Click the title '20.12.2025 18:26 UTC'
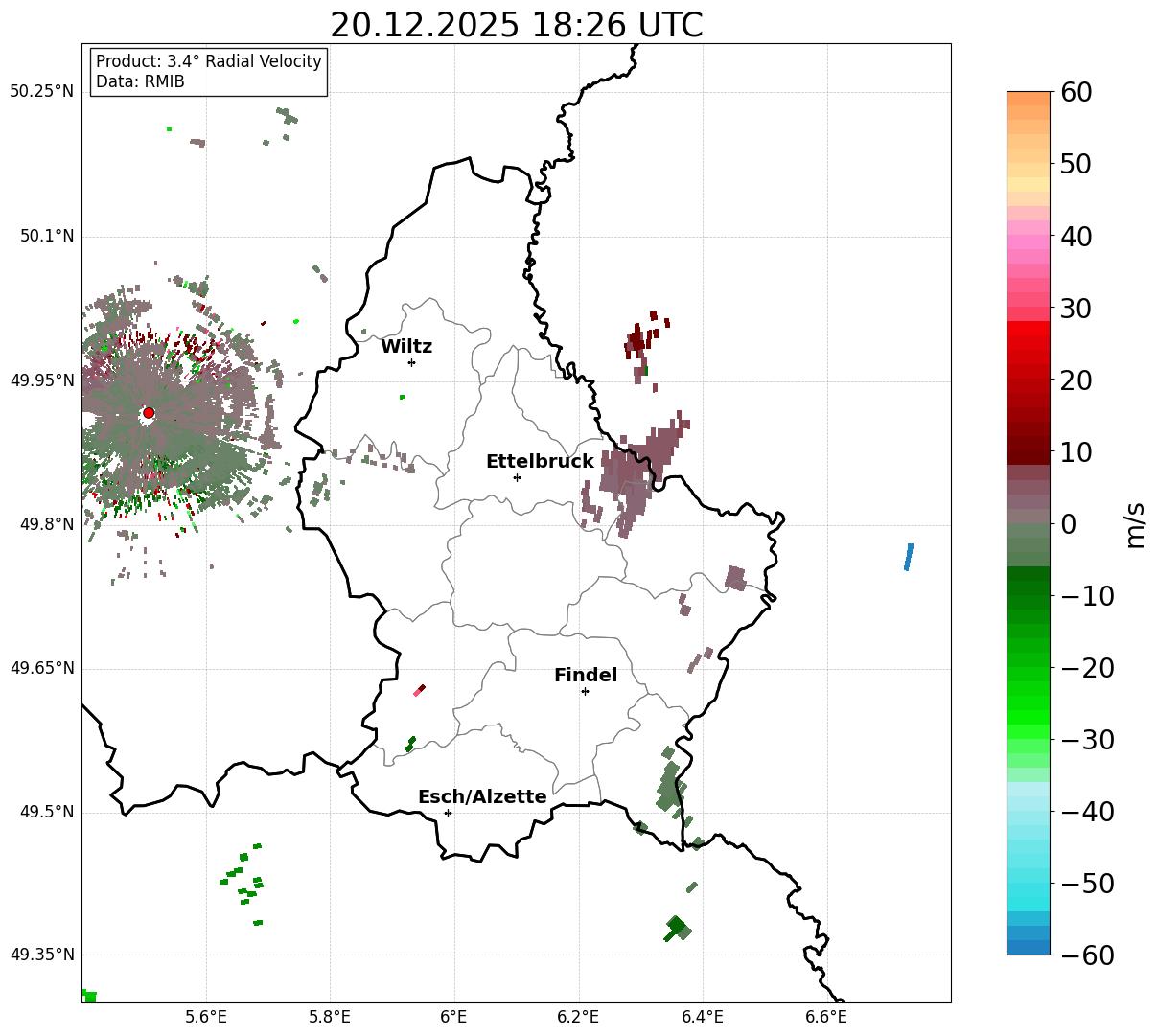This screenshot has height=1036, width=1157. (516, 25)
